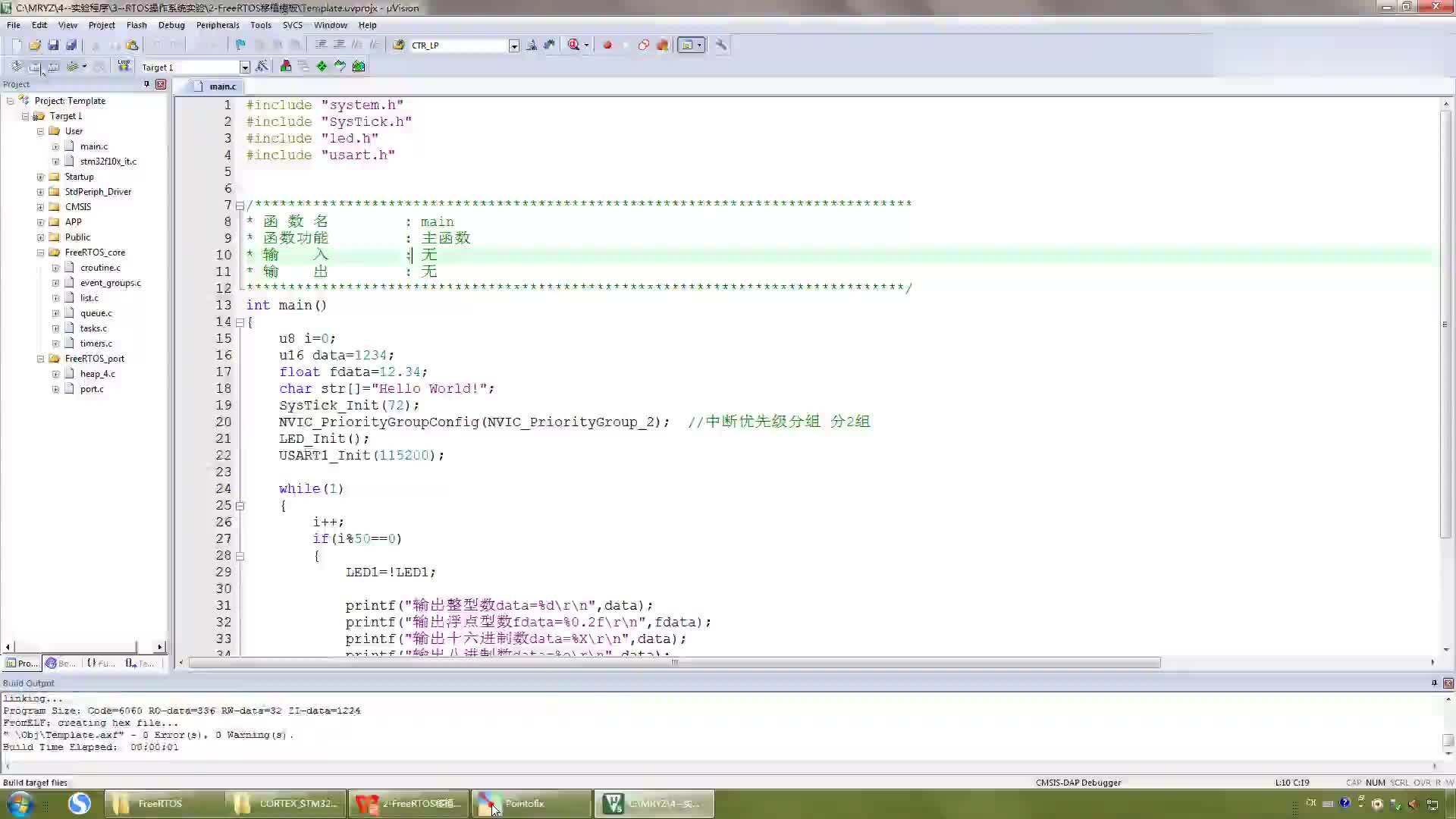1456x819 pixels.
Task: Click the Windows Start button
Action: (20, 803)
